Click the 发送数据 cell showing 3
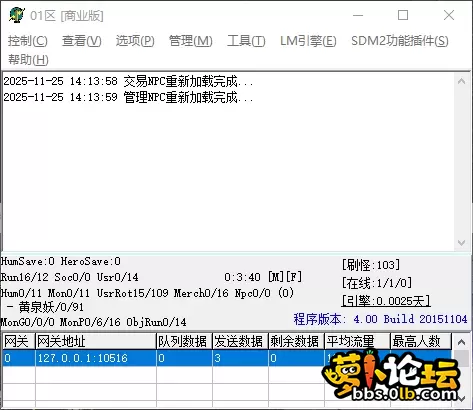The width and height of the screenshot is (473, 410). coord(240,358)
